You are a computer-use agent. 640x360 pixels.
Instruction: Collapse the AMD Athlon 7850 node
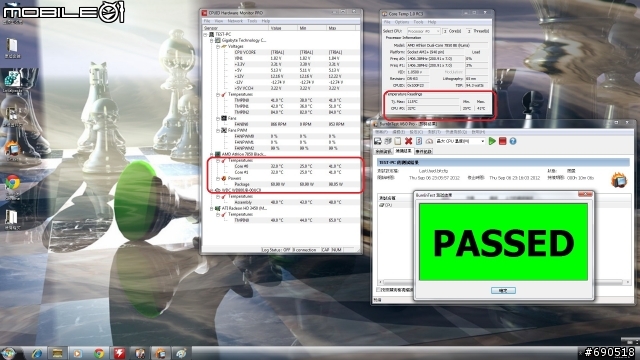coord(212,154)
